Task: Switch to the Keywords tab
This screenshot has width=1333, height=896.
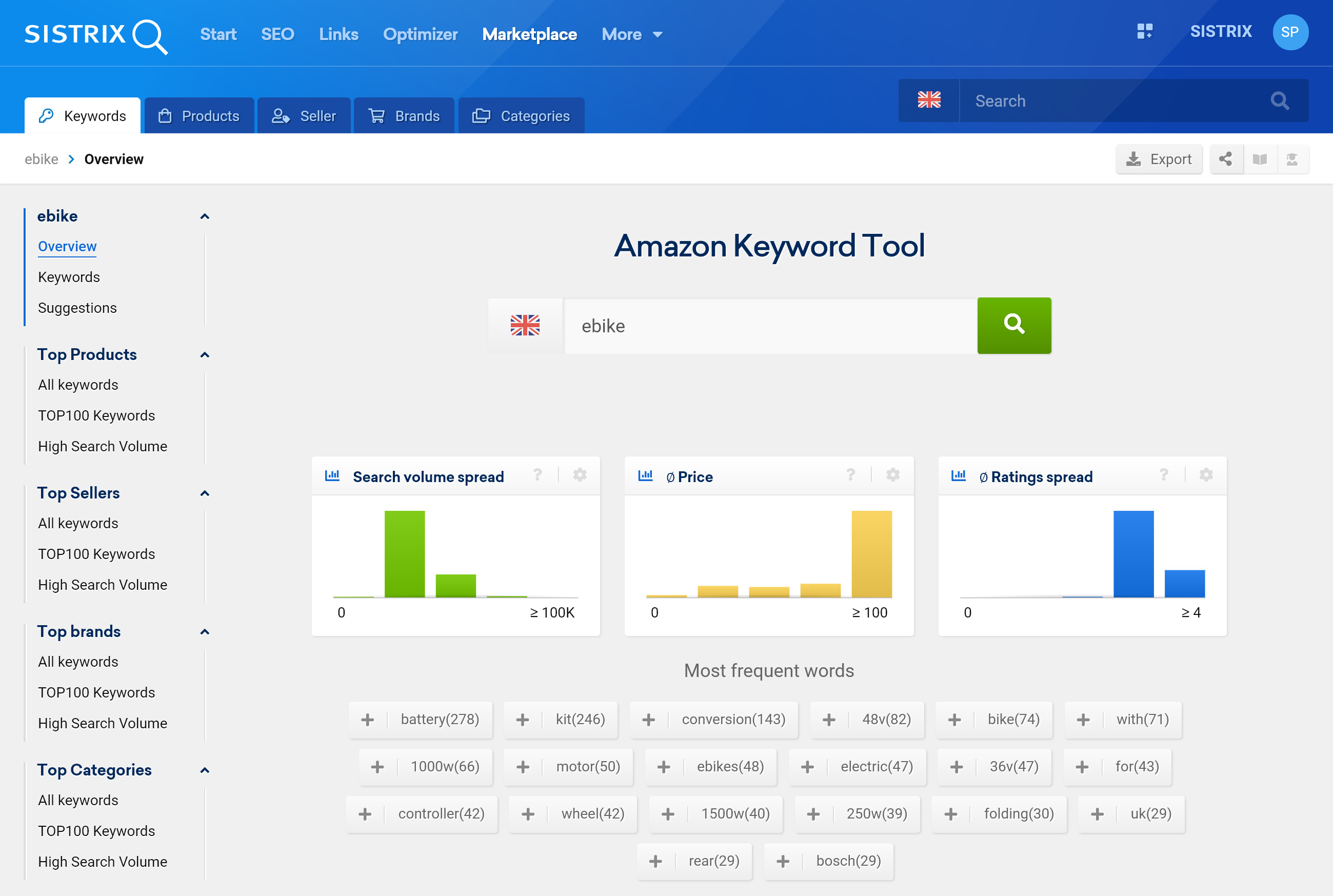Action: (x=82, y=115)
